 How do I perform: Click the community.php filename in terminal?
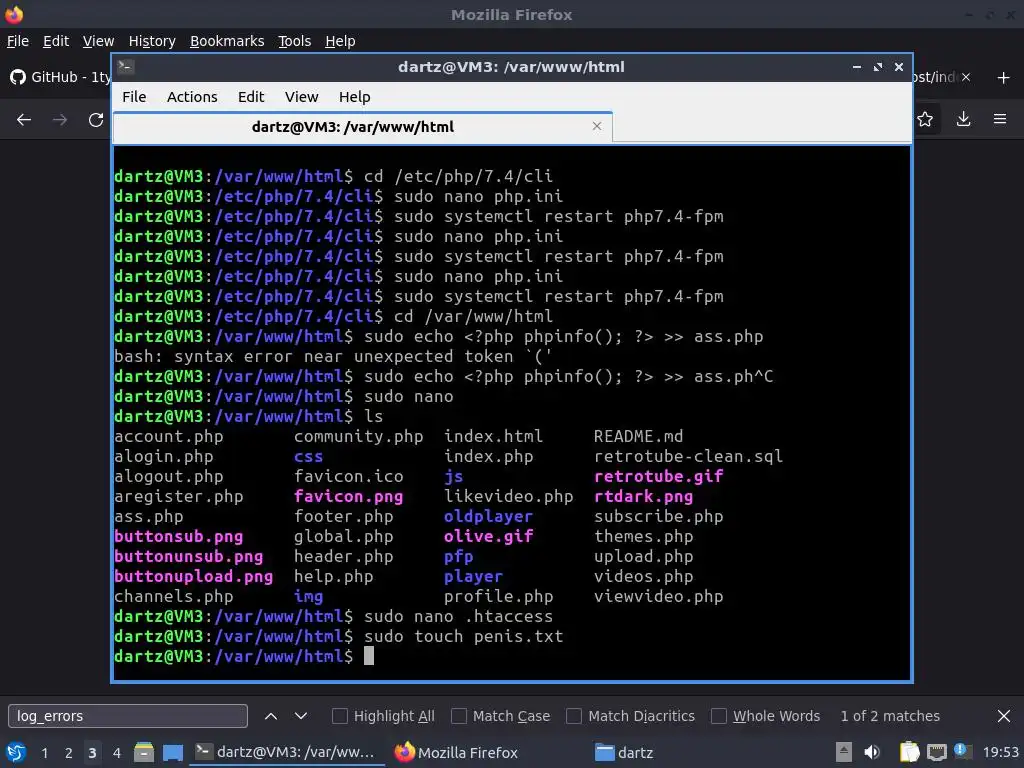point(359,436)
